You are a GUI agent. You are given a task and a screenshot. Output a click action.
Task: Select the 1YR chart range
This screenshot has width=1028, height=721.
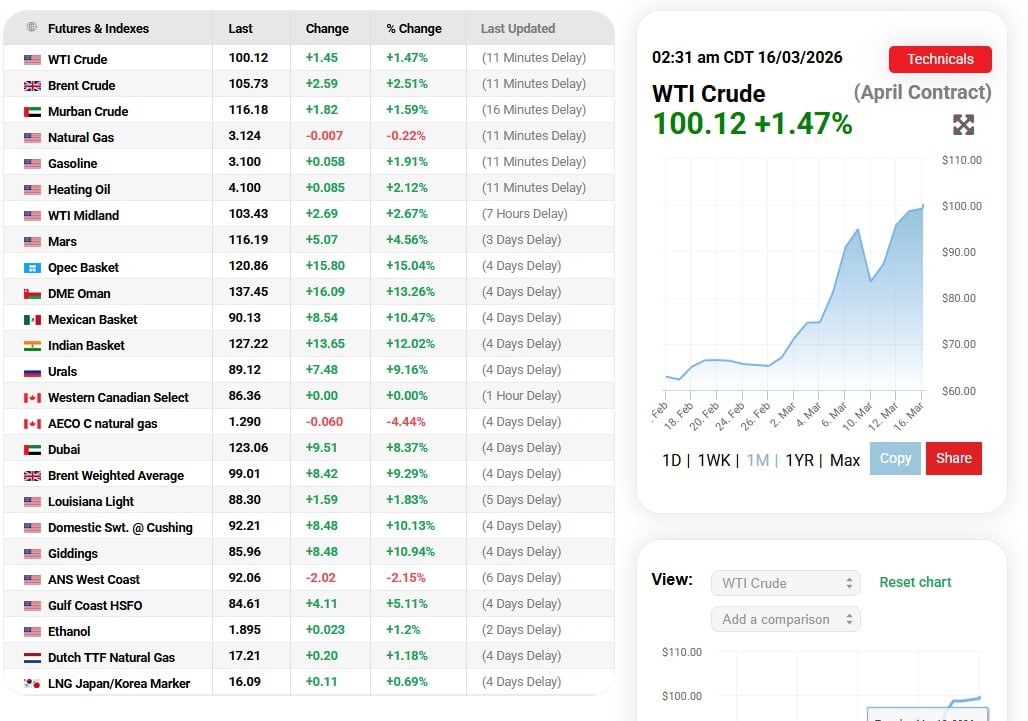(799, 460)
